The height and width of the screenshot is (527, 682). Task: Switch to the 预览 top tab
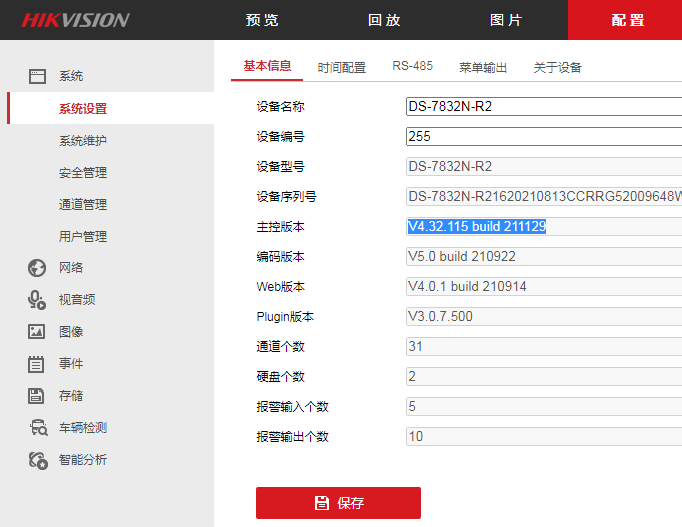[262, 20]
